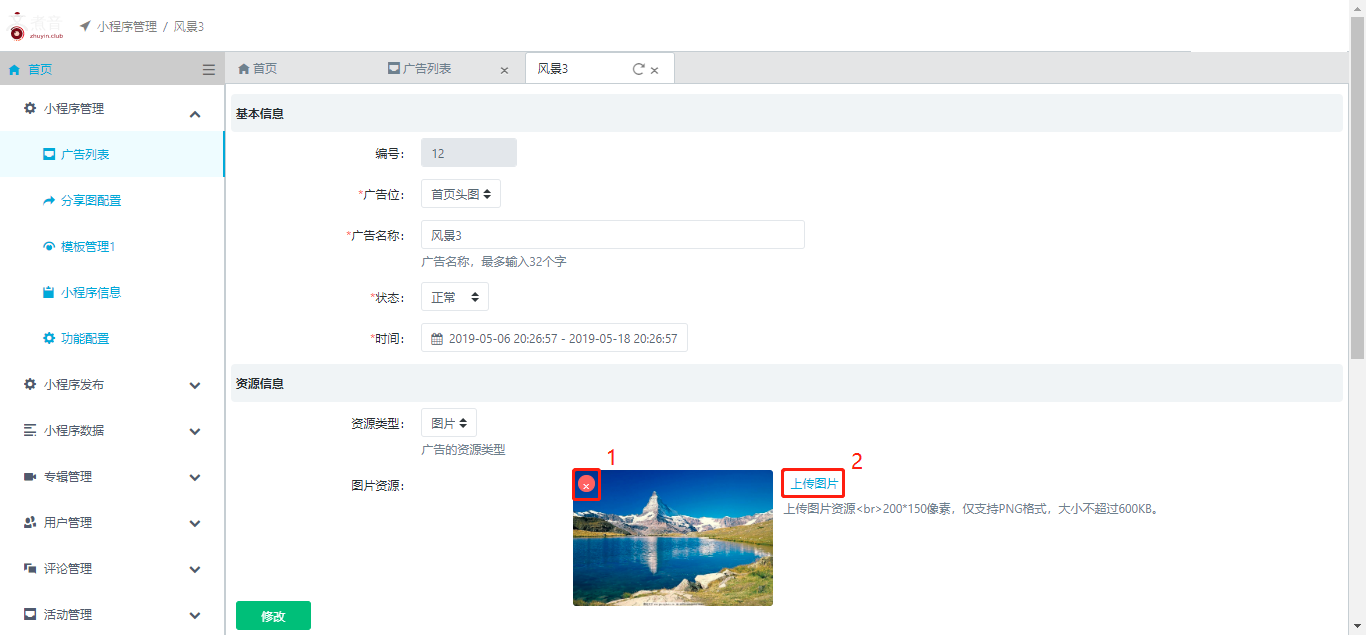Viewport: 1366px width, 635px height.
Task: Open 功能配置 sidebar item
Action: [84, 339]
